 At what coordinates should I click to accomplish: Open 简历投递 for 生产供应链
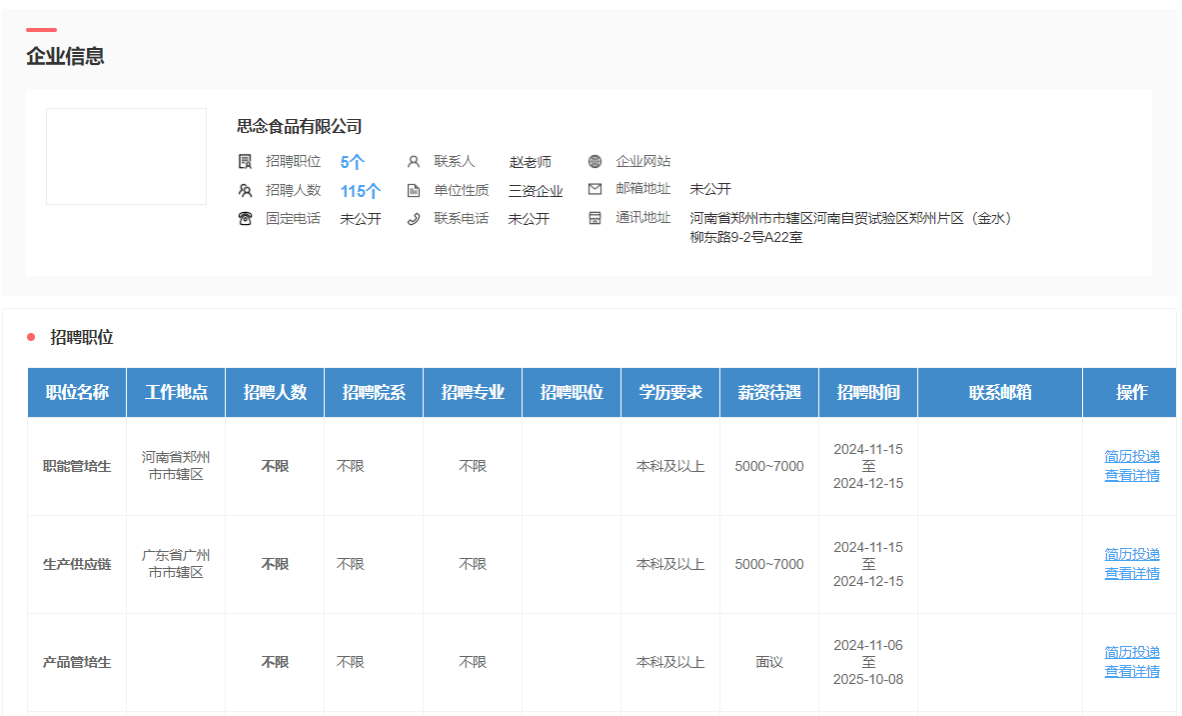pyautogui.click(x=1131, y=554)
